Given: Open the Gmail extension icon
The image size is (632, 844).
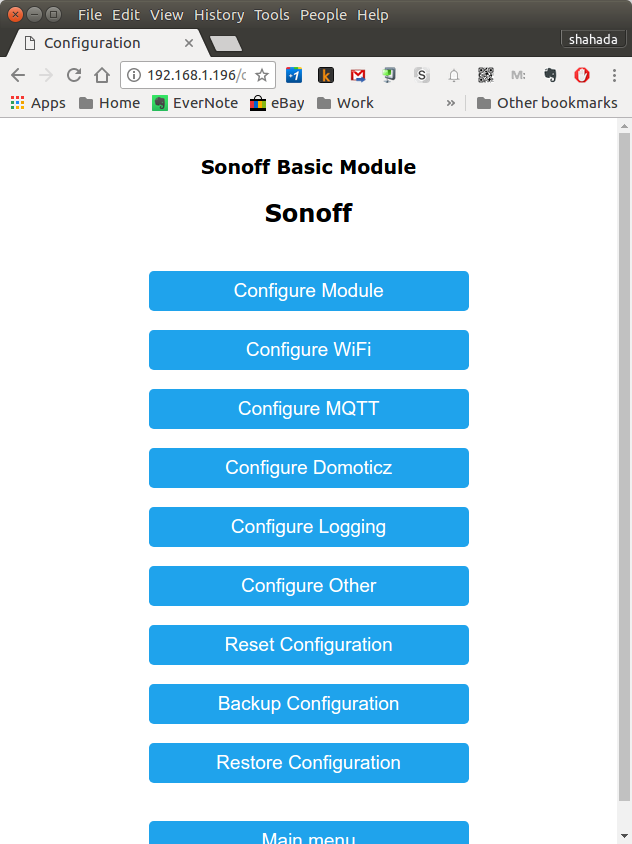Looking at the screenshot, I should click(x=358, y=75).
